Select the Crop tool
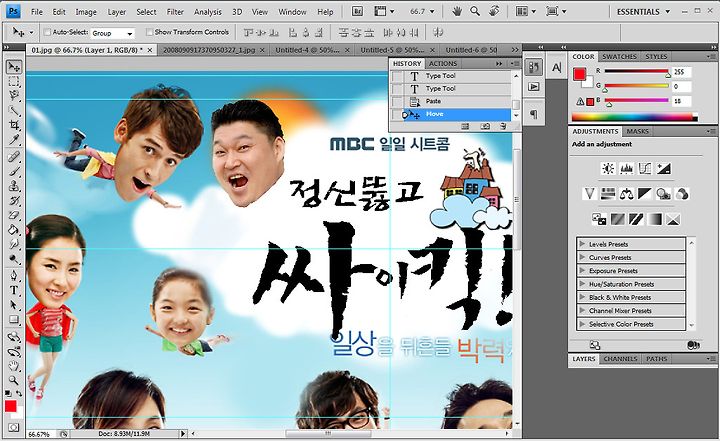 [x=14, y=125]
